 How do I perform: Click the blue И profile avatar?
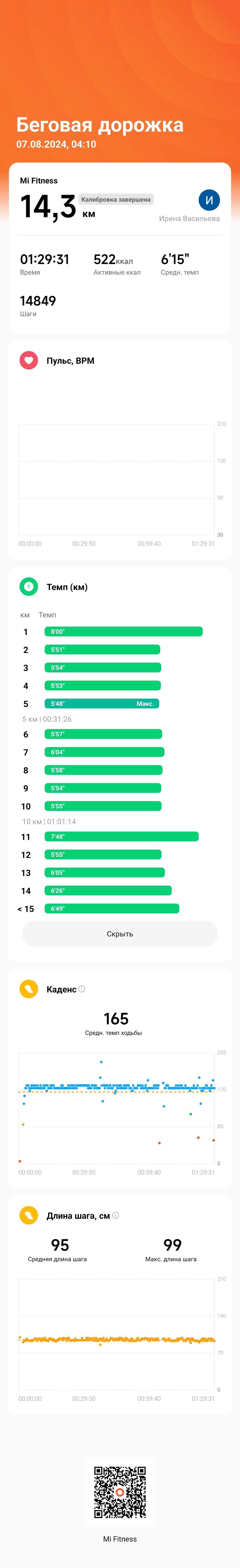coord(209,200)
